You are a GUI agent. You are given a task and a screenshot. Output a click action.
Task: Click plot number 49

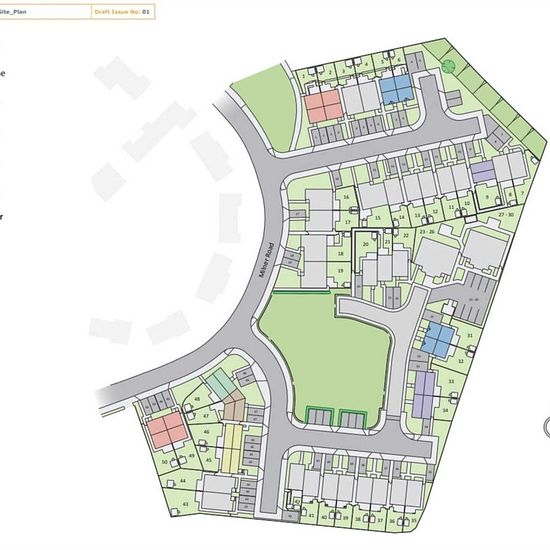click(x=192, y=456)
